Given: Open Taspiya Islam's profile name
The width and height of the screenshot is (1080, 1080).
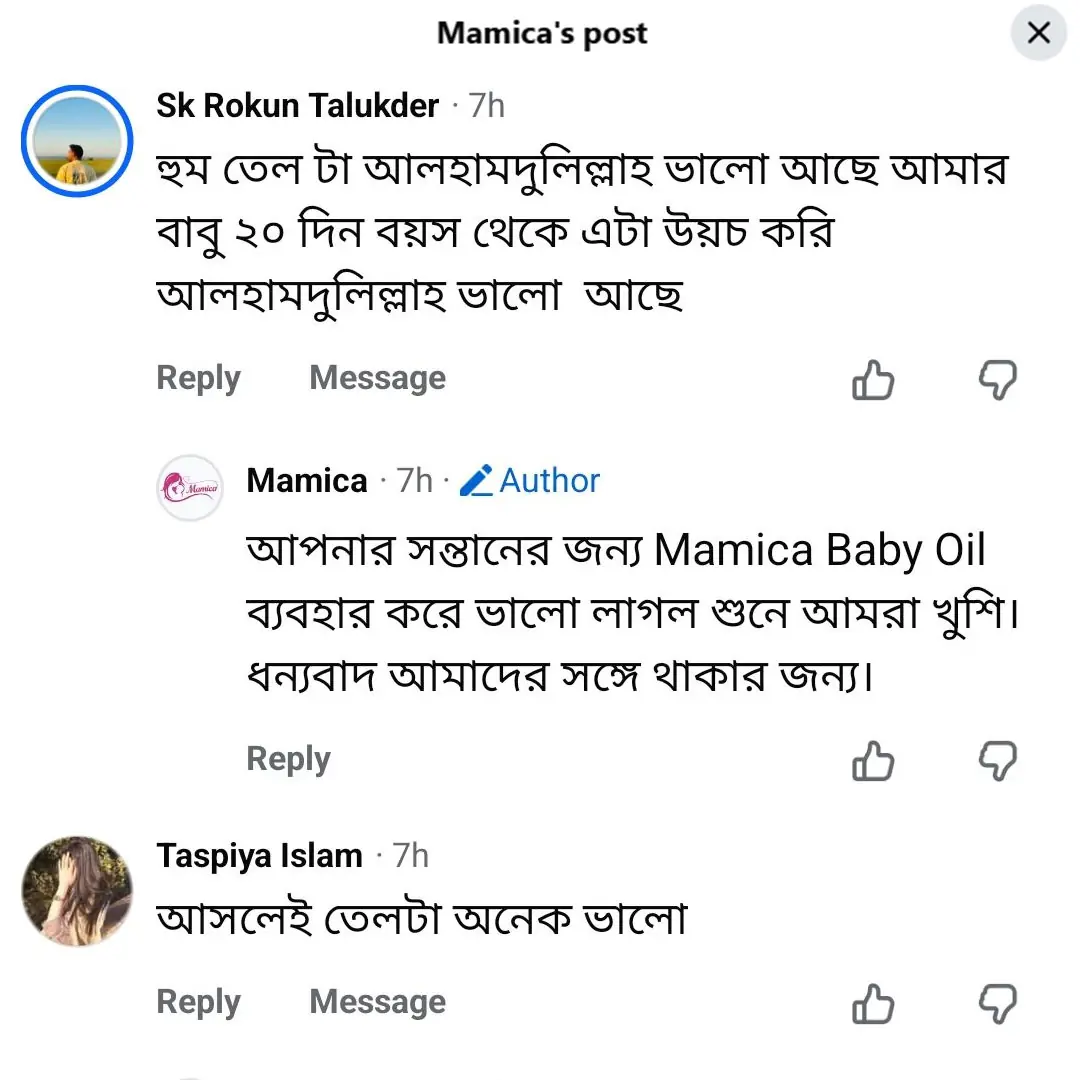Looking at the screenshot, I should [x=259, y=856].
